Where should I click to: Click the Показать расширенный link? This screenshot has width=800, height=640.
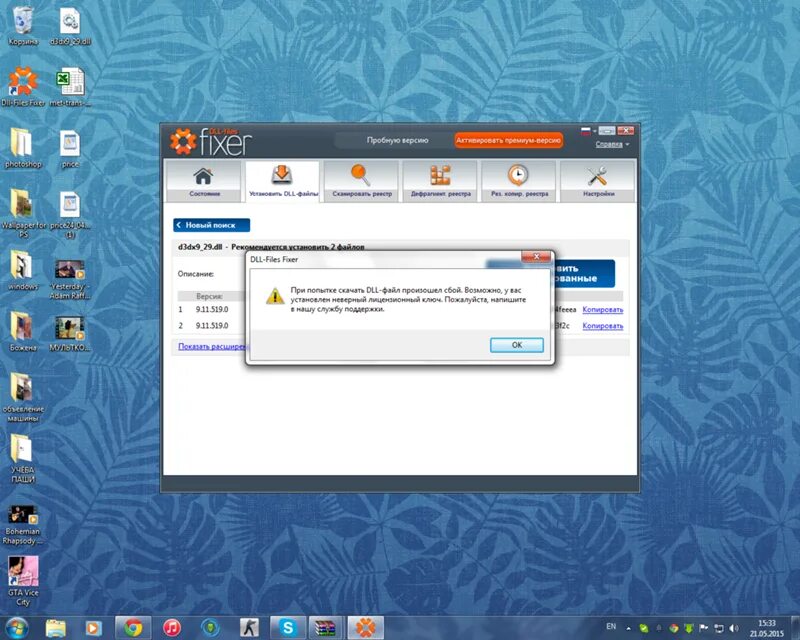coord(212,347)
